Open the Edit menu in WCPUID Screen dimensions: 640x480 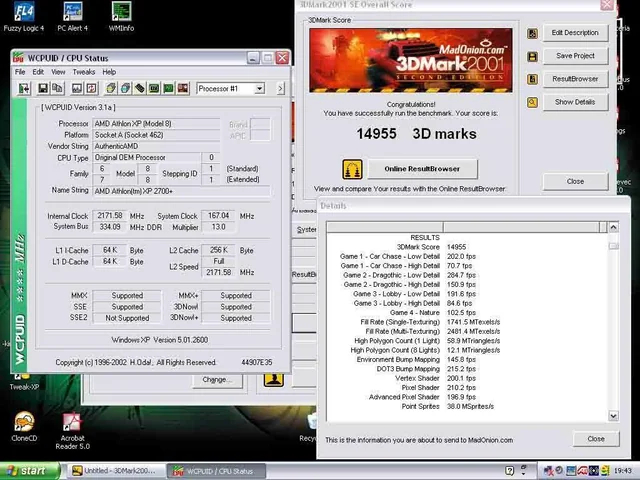coord(38,72)
